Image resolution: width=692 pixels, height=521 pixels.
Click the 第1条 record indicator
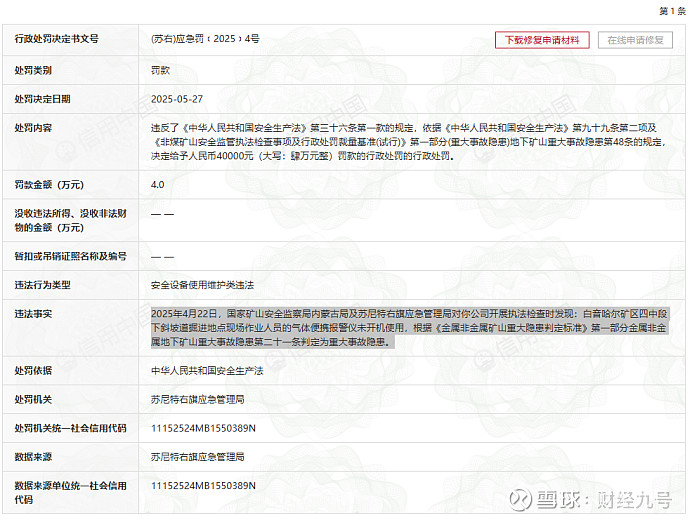tap(672, 11)
